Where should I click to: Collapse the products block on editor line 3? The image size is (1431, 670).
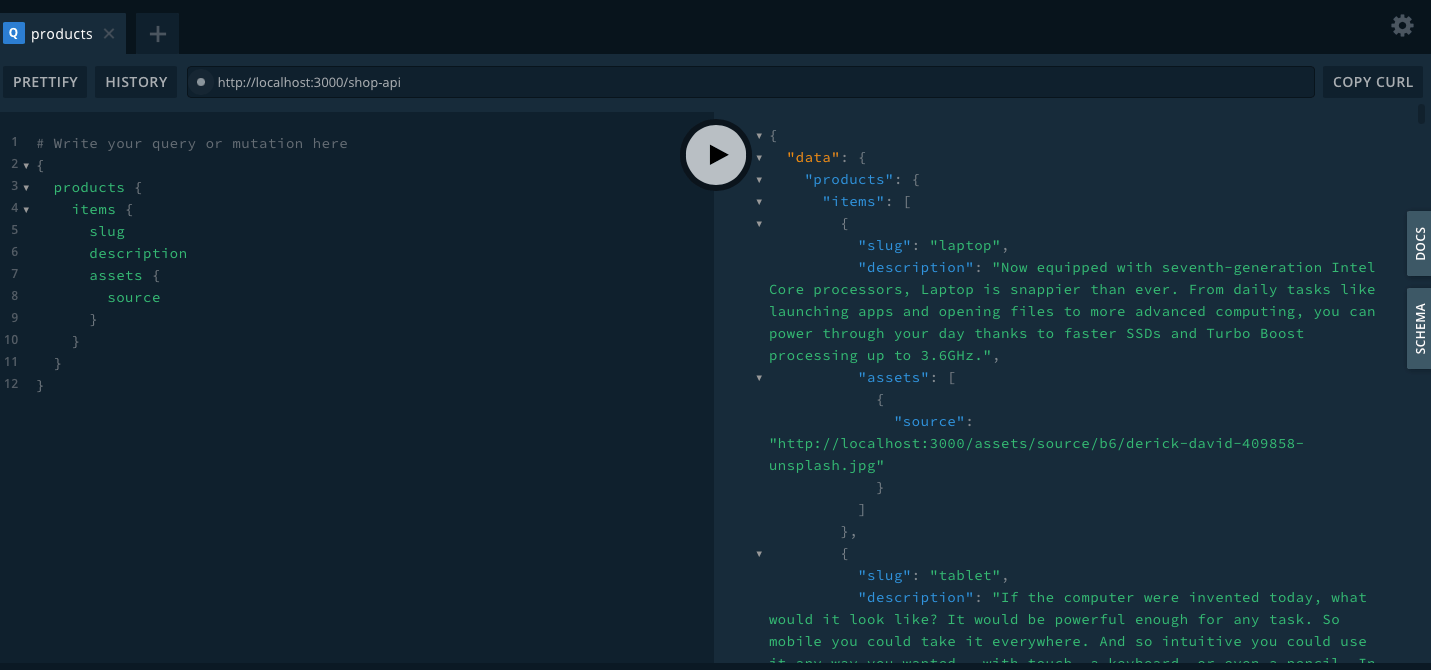tap(27, 188)
